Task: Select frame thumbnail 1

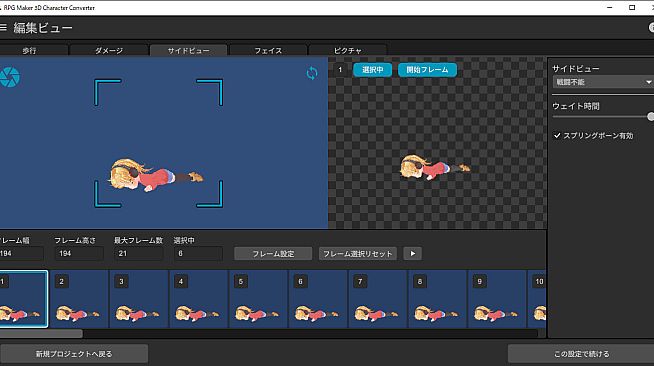Action: pyautogui.click(x=24, y=299)
